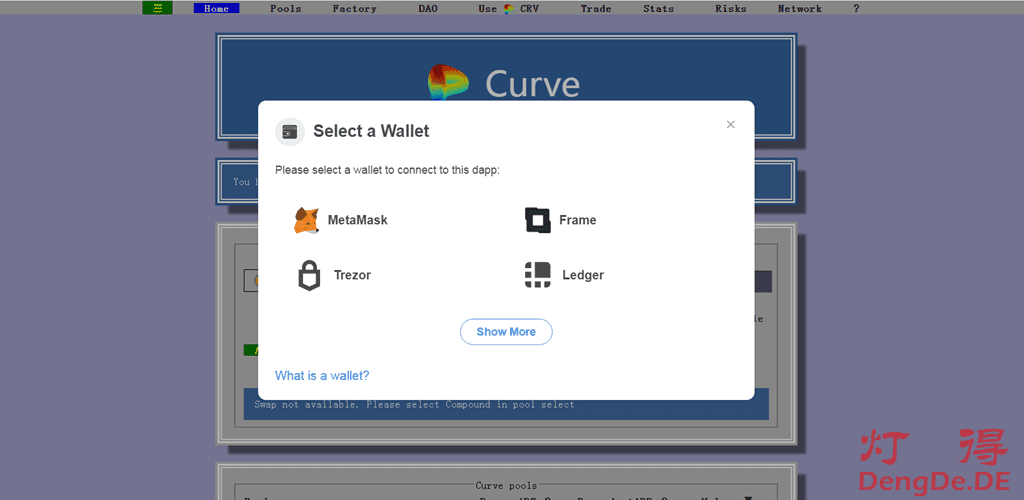
Task: Open the Network menu
Action: pos(799,9)
